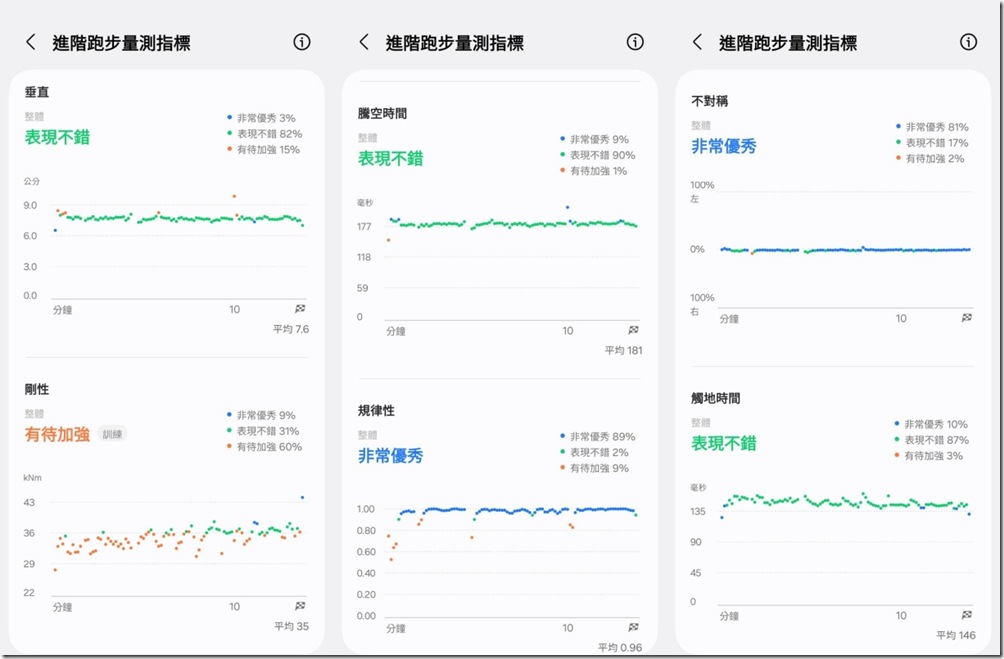The width and height of the screenshot is (1004, 659).
Task: Tap the 進階跑步量測指標 title above 垂直
Action: pos(122,43)
